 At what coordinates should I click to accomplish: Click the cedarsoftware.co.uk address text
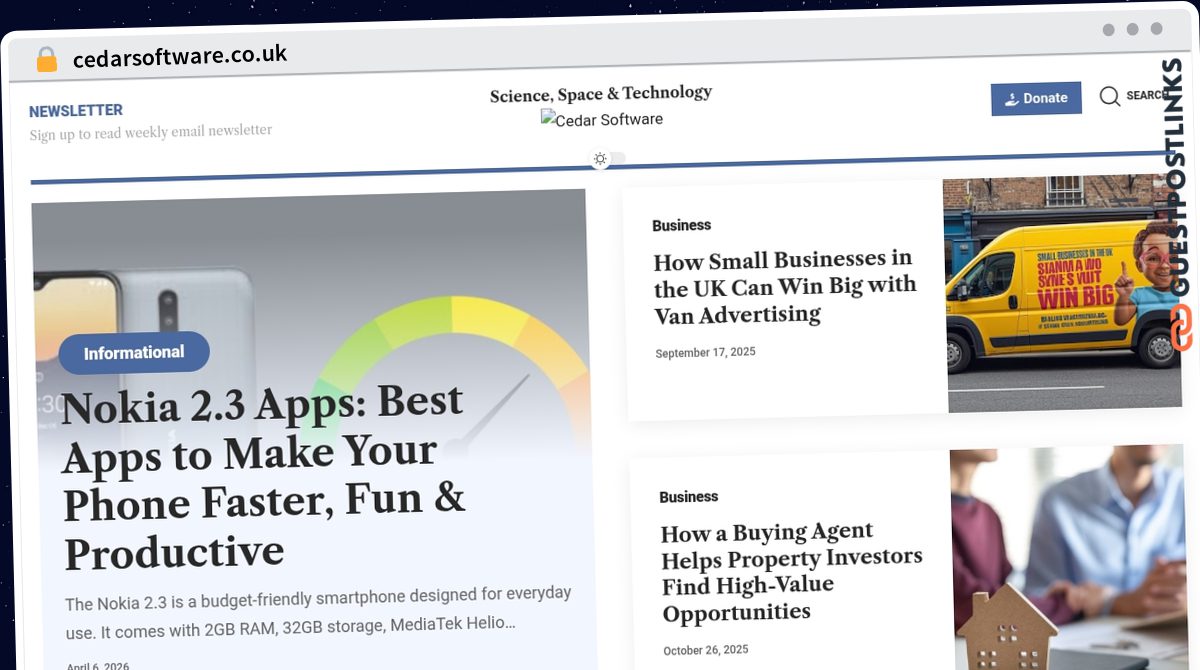(180, 56)
